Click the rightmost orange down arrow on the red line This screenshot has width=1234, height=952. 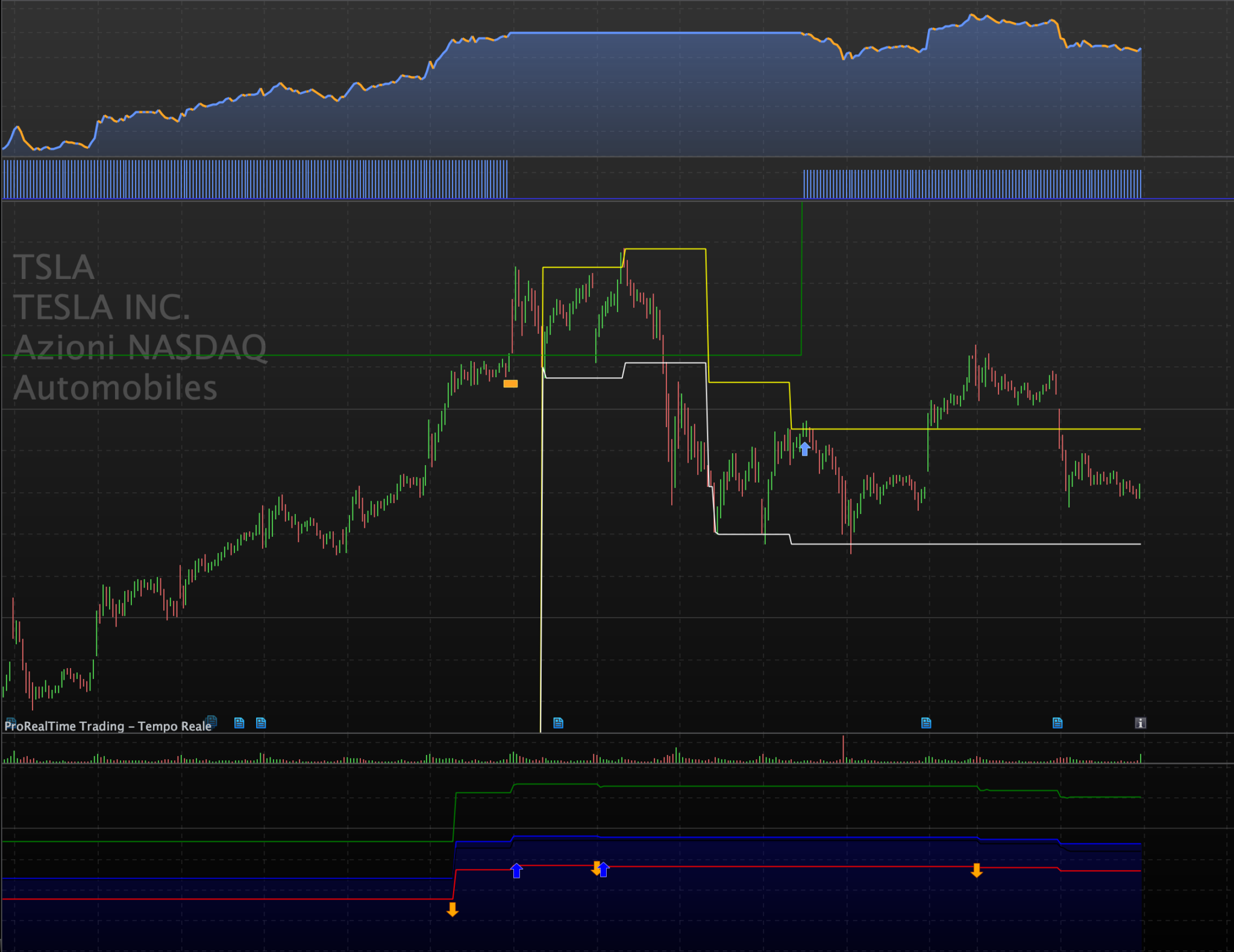[977, 871]
